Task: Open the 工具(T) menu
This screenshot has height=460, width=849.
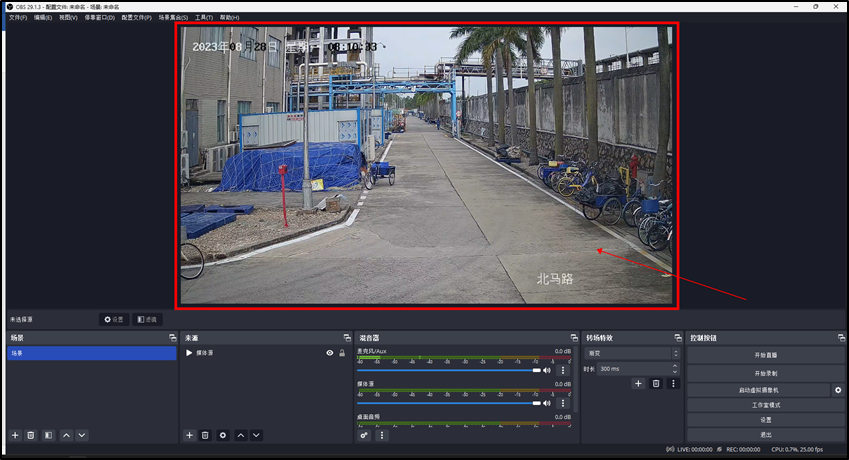Action: (x=203, y=17)
